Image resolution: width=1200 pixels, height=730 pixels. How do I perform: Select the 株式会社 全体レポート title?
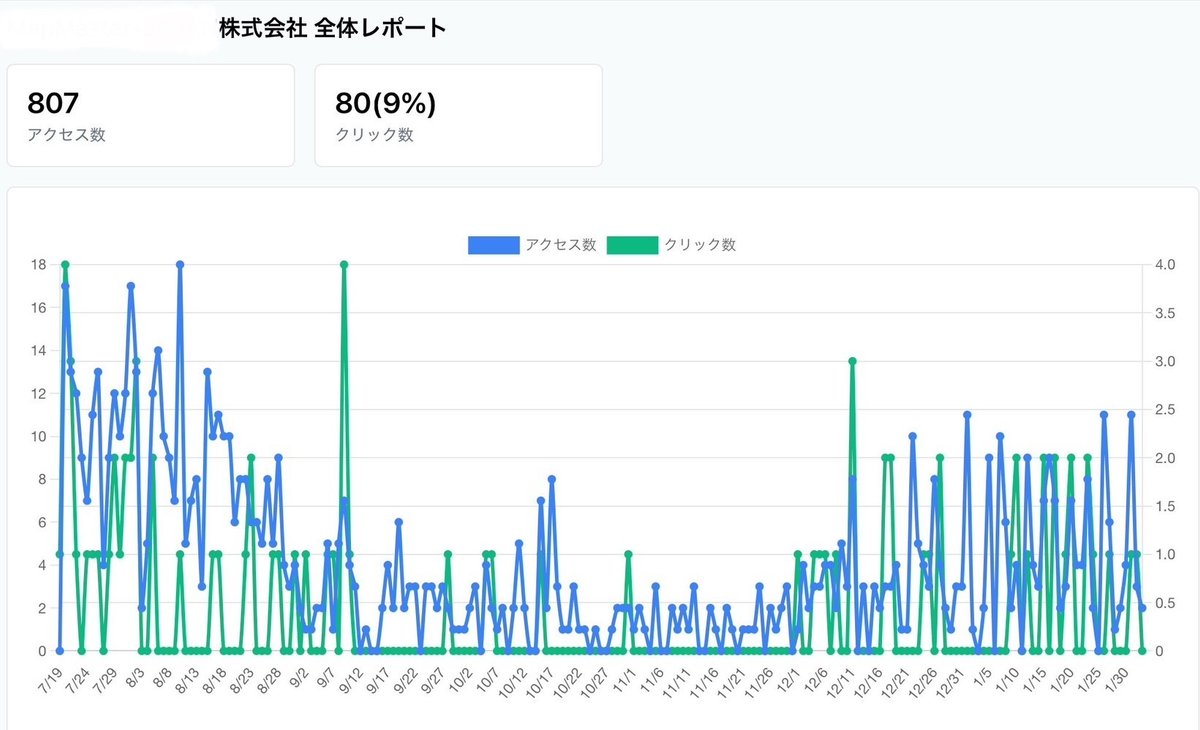coord(332,28)
